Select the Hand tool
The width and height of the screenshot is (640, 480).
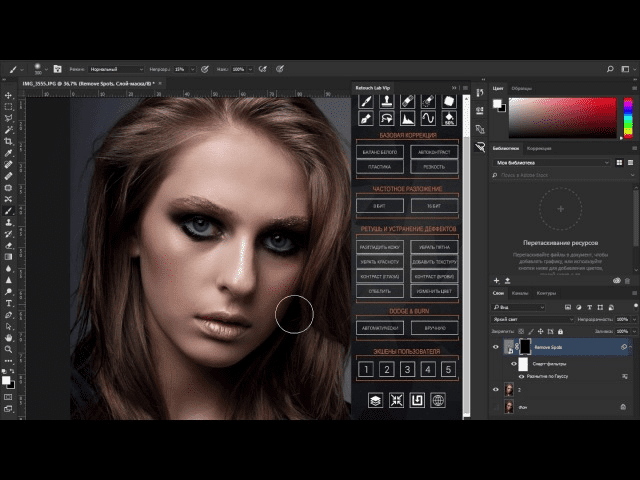tap(8, 338)
